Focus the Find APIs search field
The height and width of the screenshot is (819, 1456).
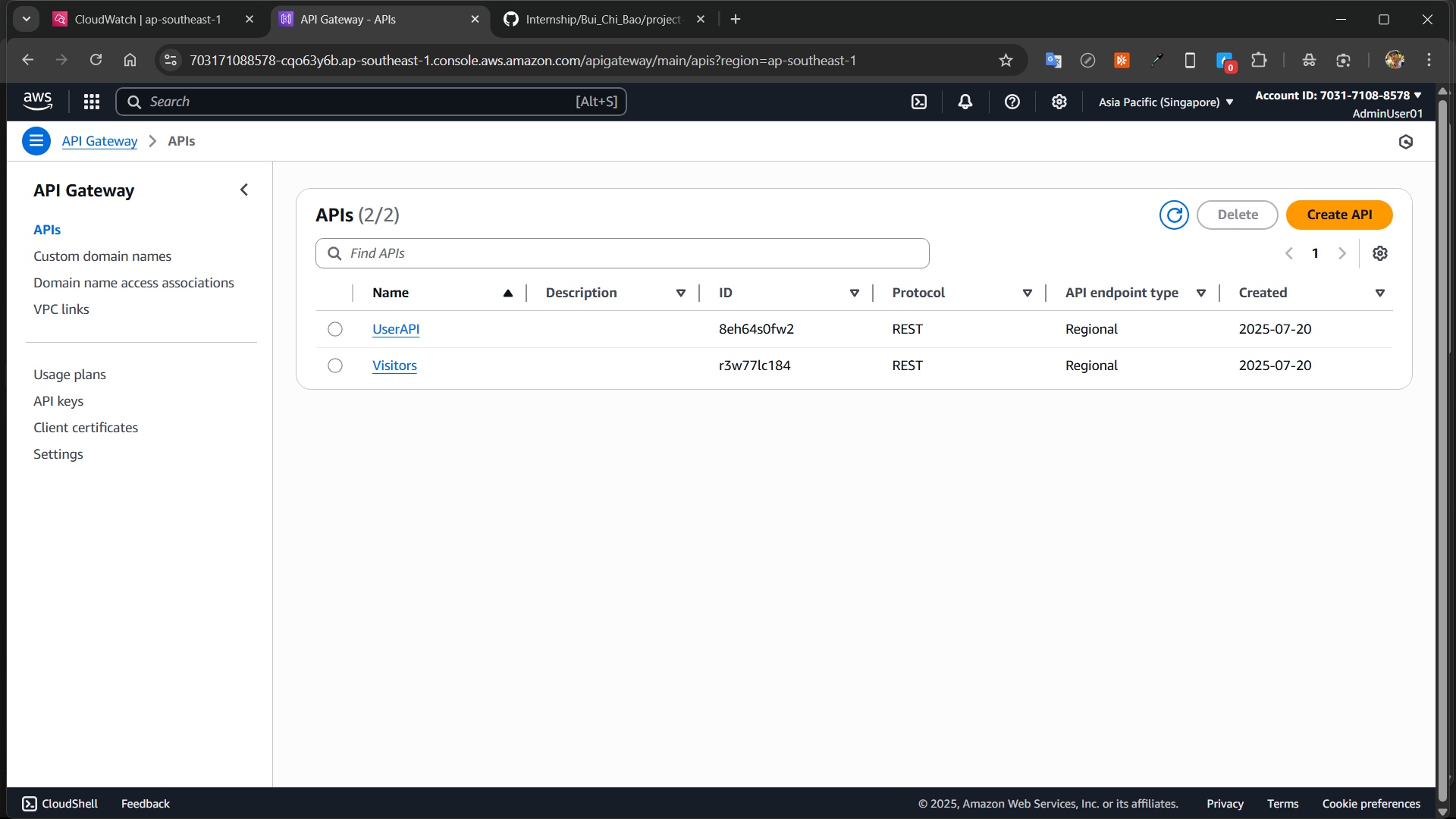622,253
